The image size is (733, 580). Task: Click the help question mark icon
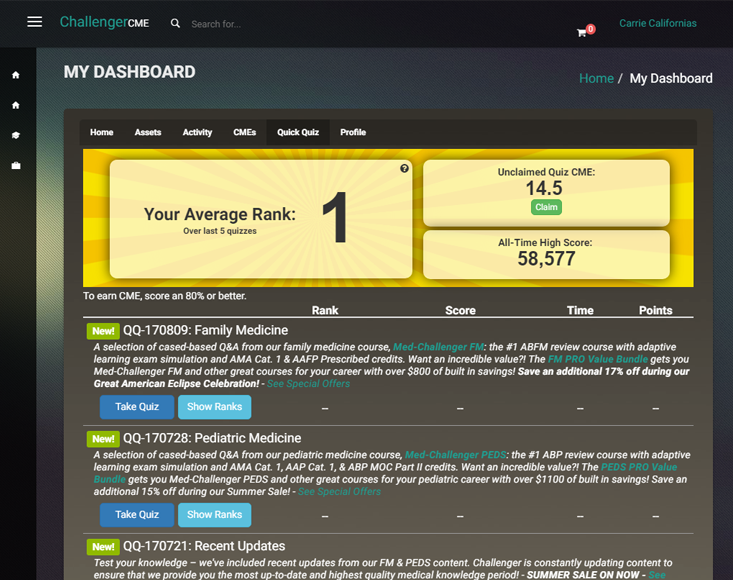404,169
